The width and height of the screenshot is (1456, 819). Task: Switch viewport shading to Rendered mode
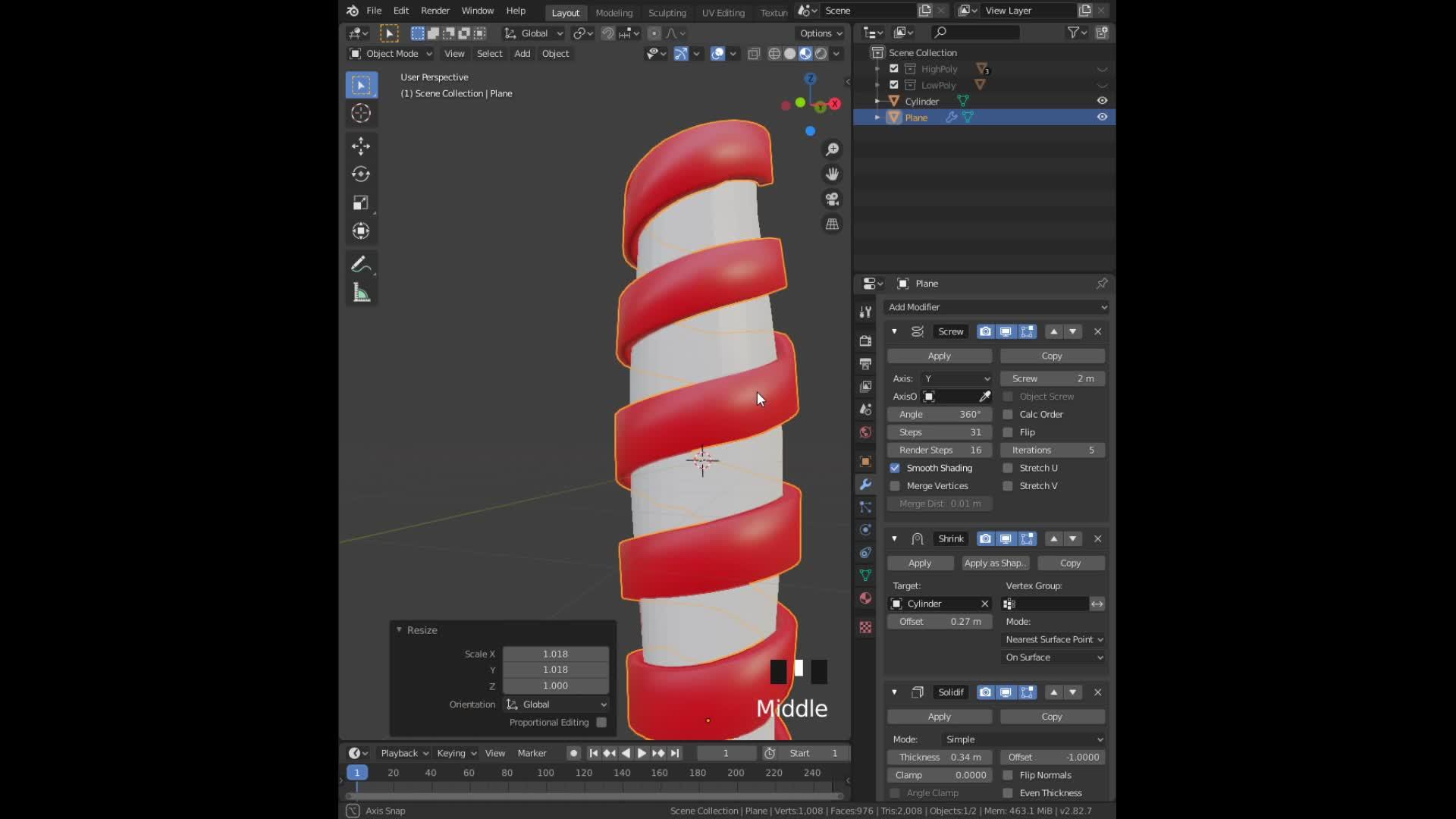(821, 54)
